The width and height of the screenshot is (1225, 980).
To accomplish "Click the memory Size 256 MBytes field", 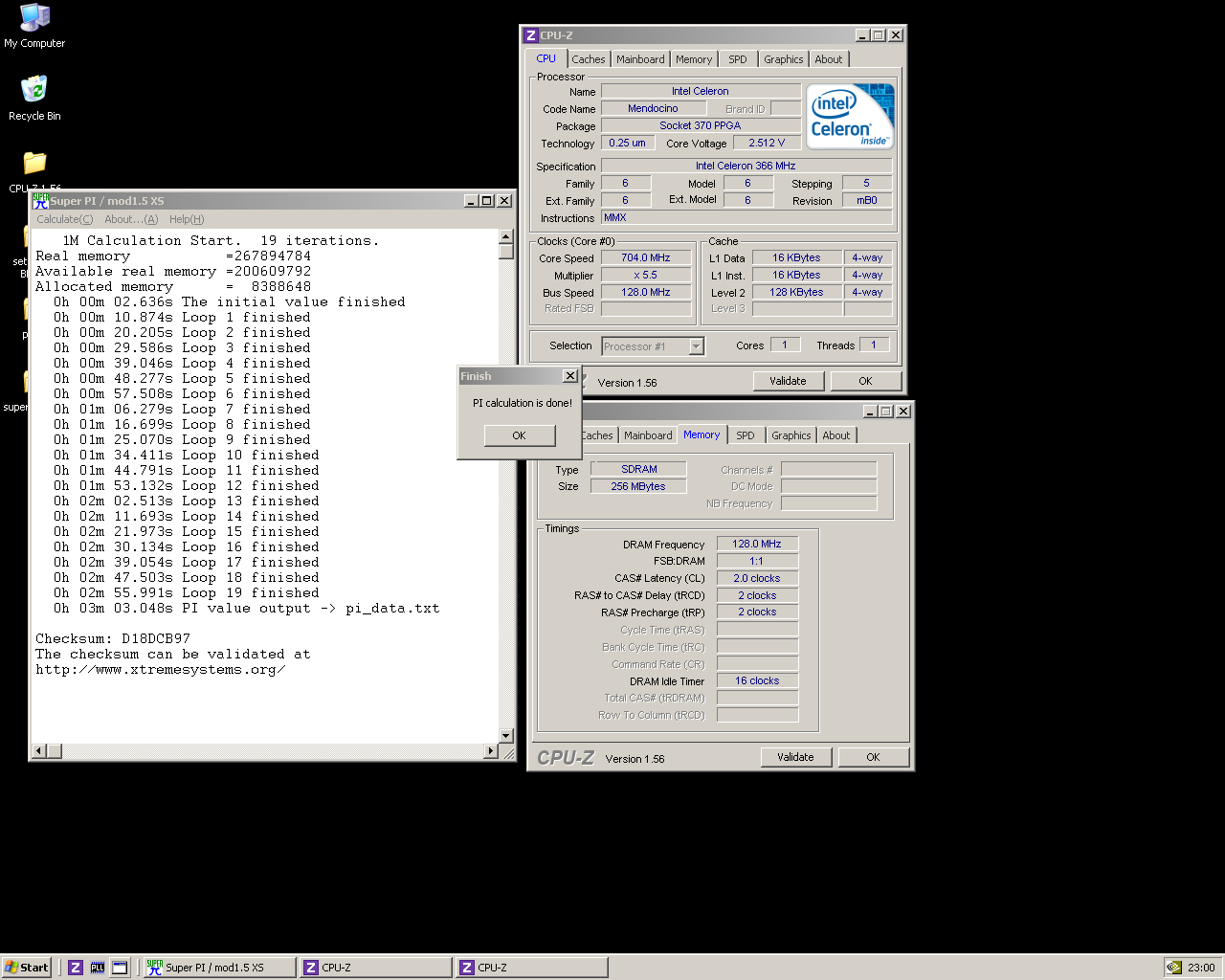I will tap(638, 486).
